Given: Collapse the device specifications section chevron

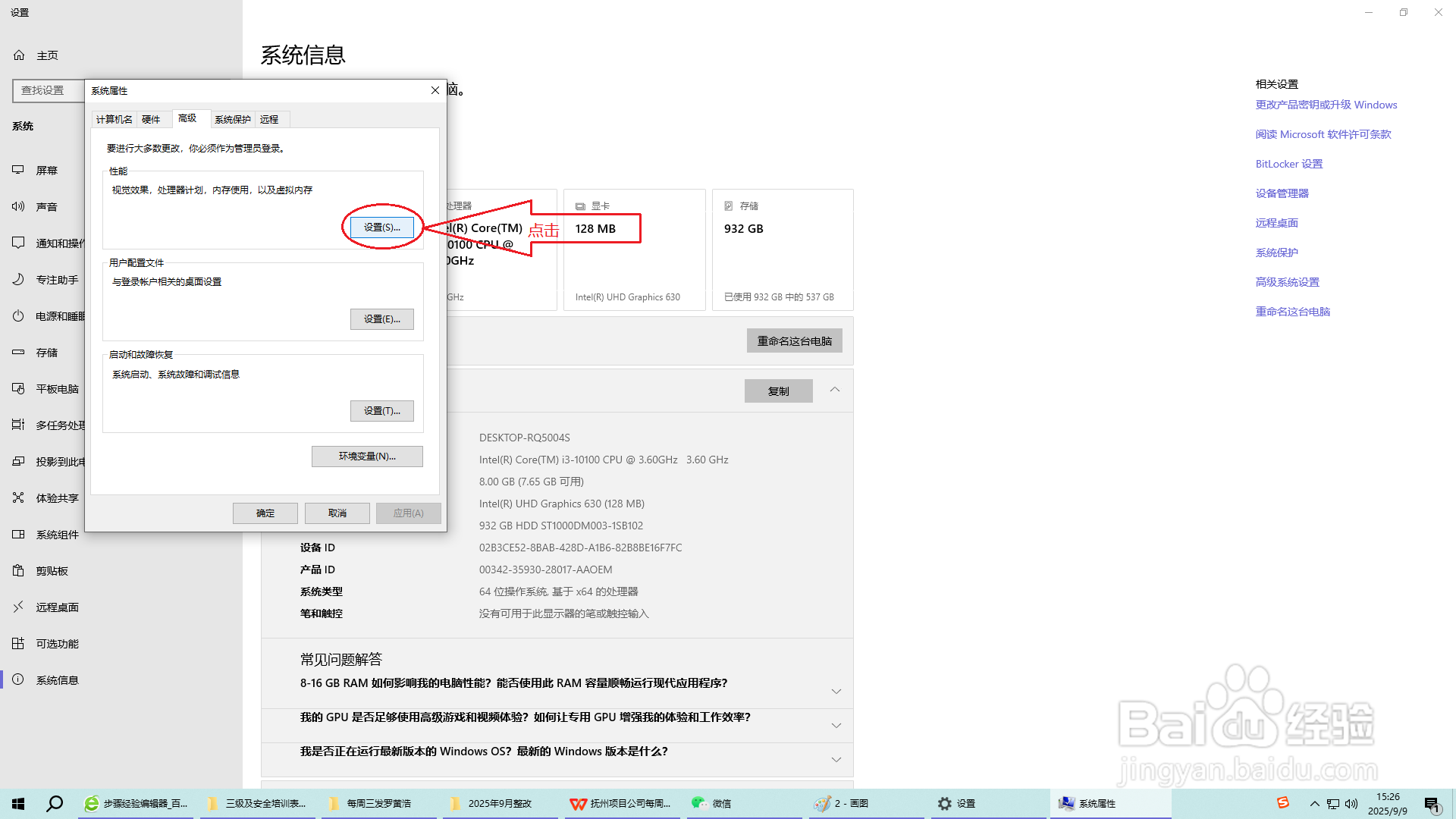Looking at the screenshot, I should coord(834,391).
